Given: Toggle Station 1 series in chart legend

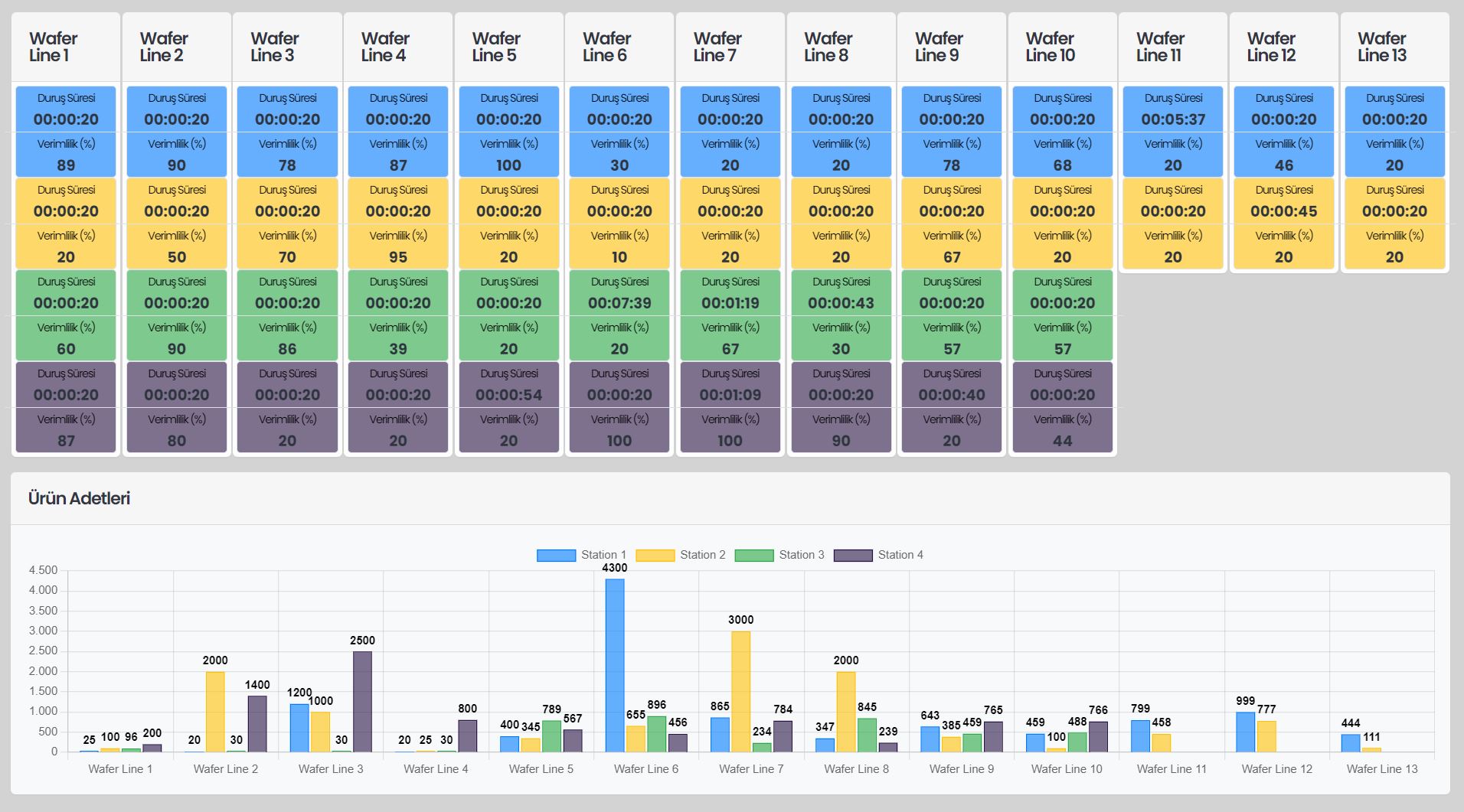Looking at the screenshot, I should click(x=582, y=555).
